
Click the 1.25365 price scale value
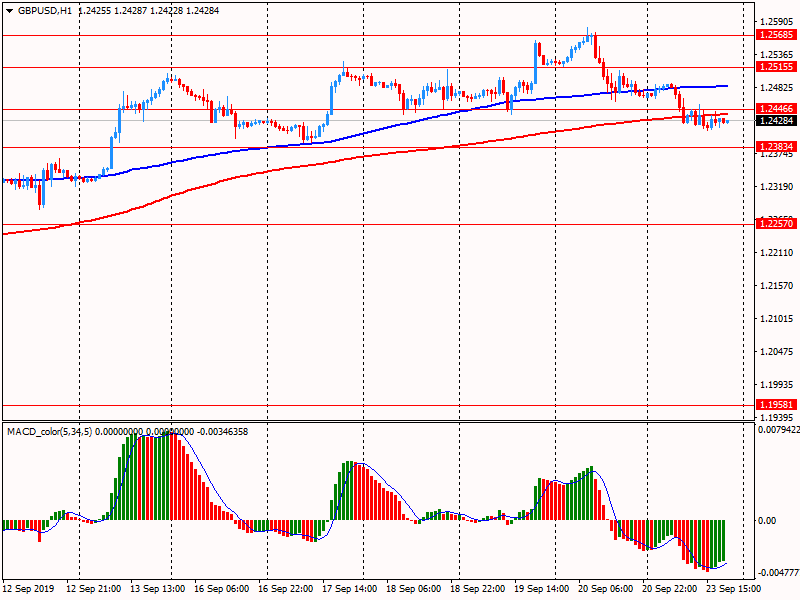777,55
